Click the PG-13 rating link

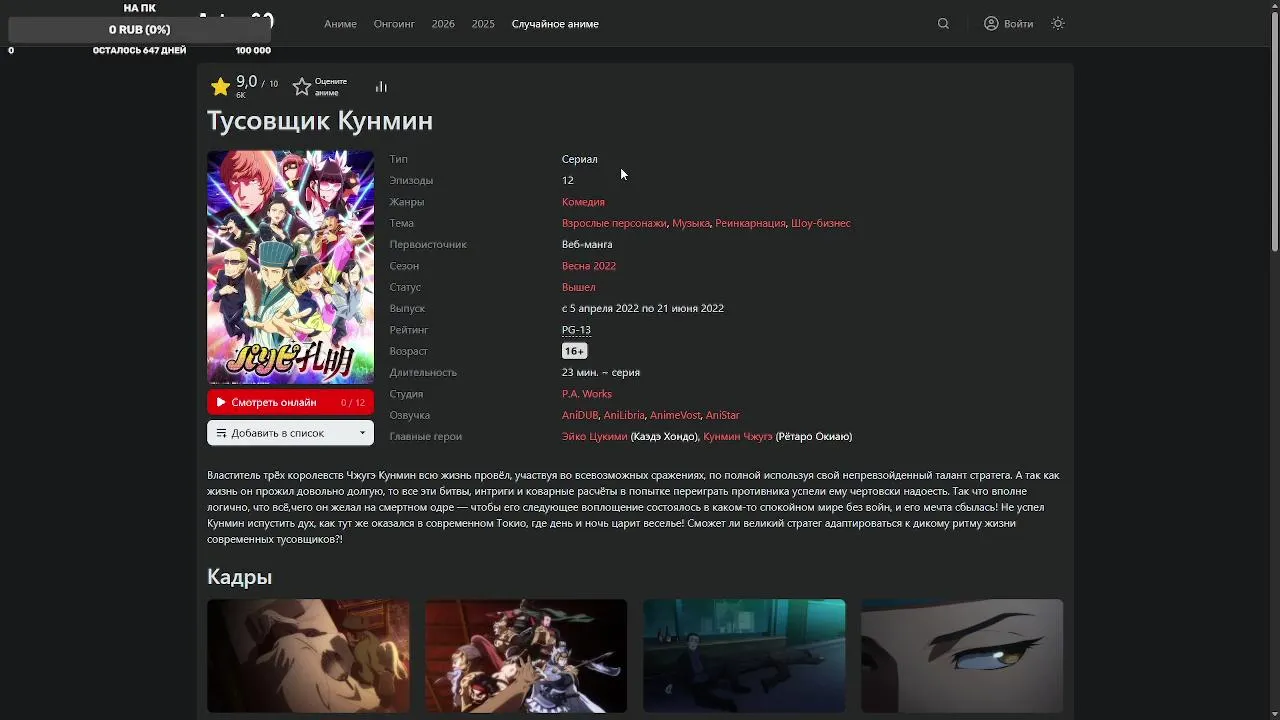point(576,330)
